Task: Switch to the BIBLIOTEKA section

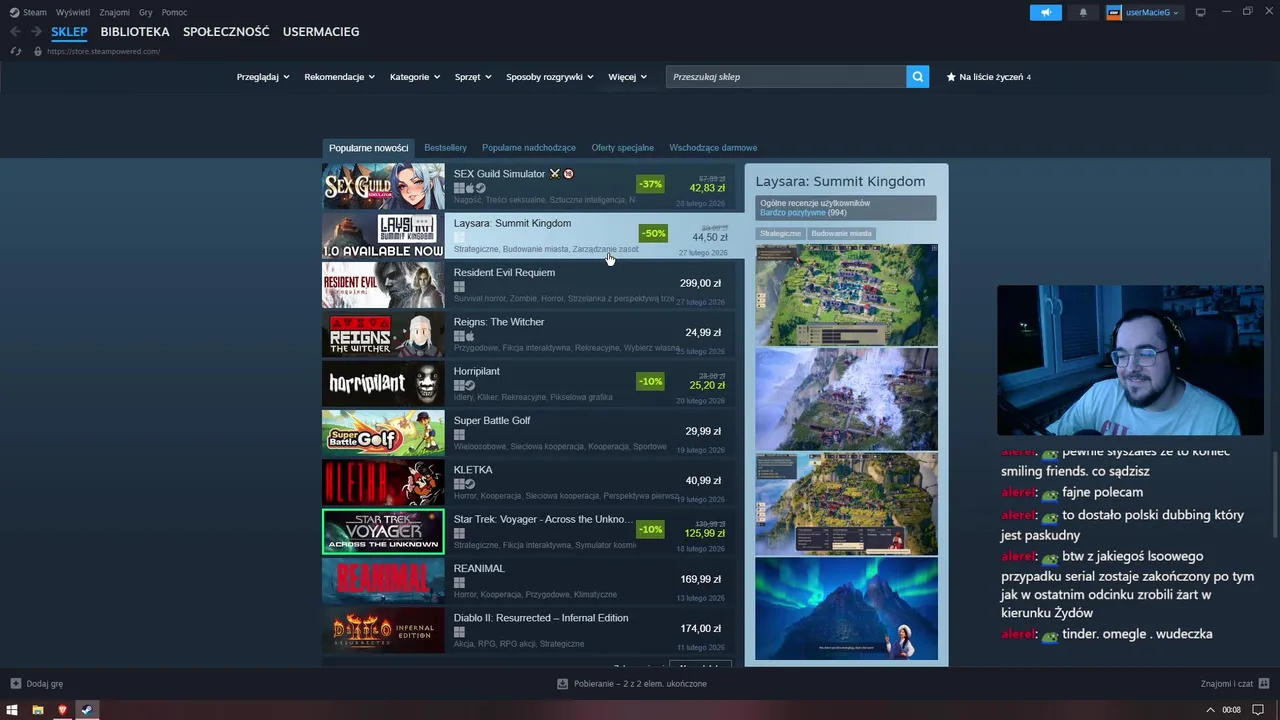Action: pyautogui.click(x=135, y=32)
